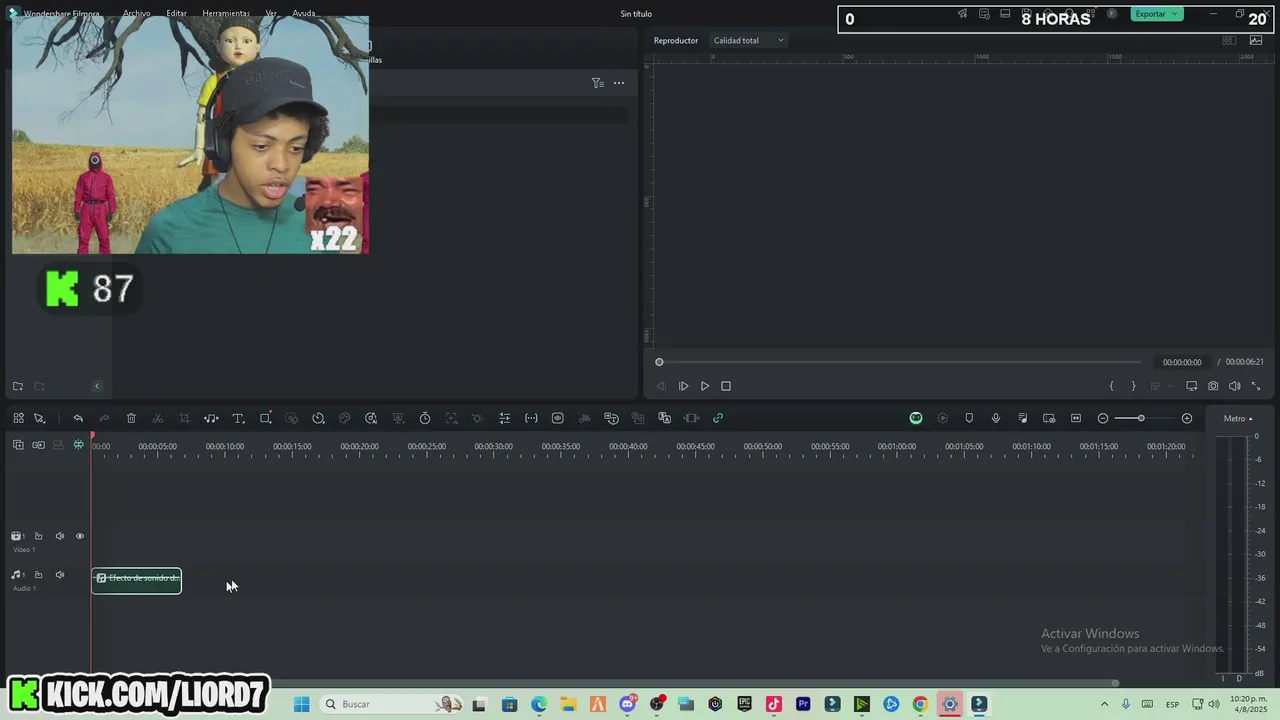Click the new folder icon in media panel

(18, 386)
